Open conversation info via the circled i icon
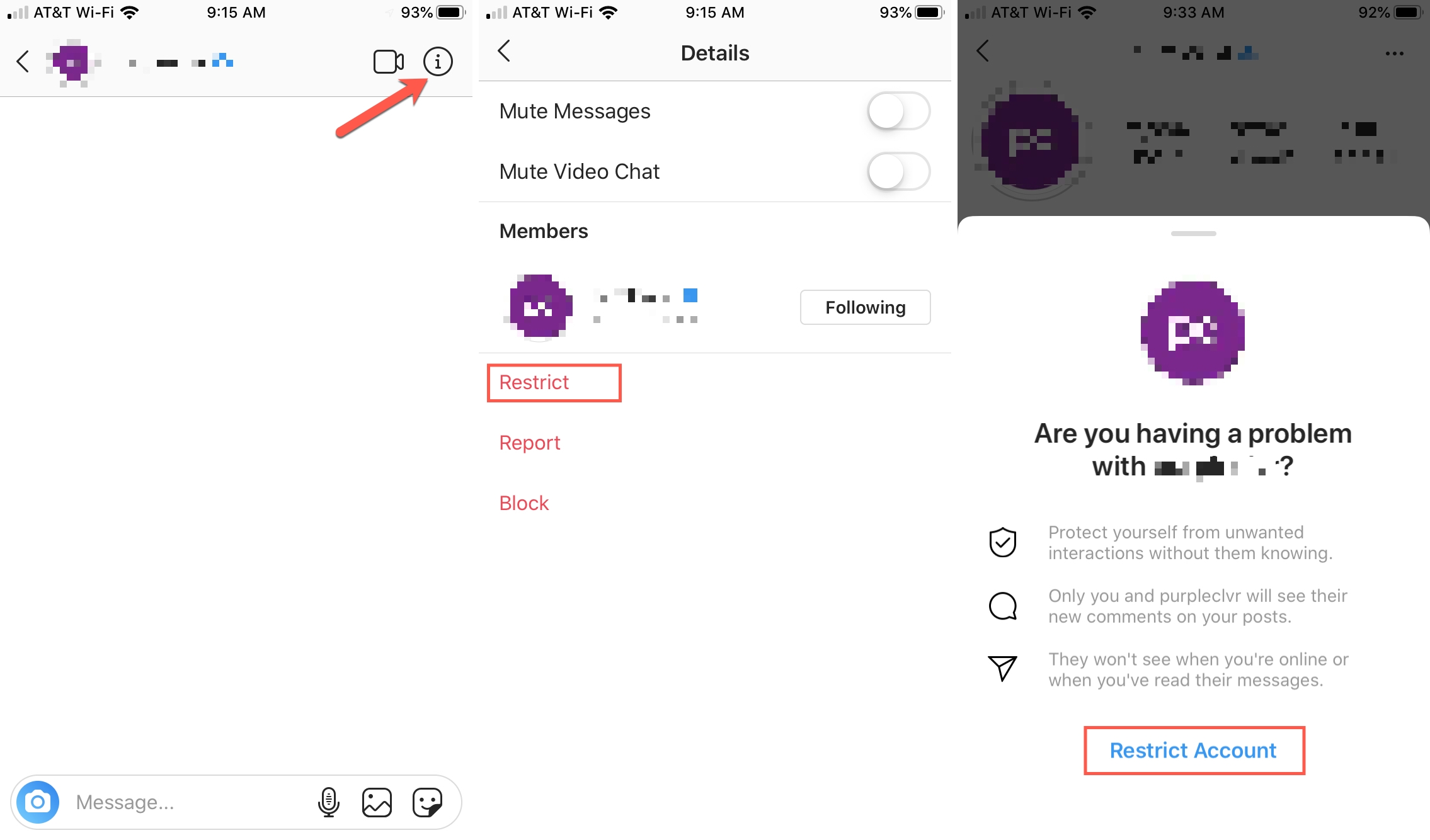 pos(438,62)
